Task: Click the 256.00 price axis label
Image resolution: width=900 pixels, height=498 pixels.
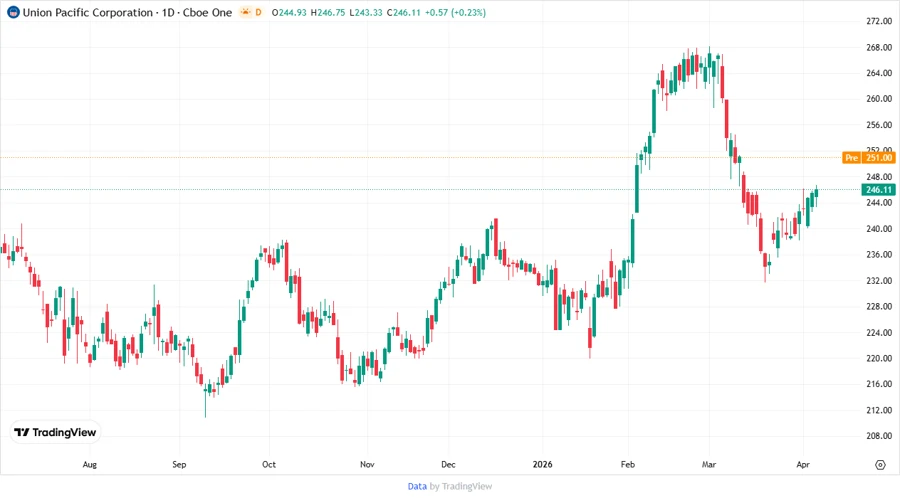Action: (x=879, y=124)
